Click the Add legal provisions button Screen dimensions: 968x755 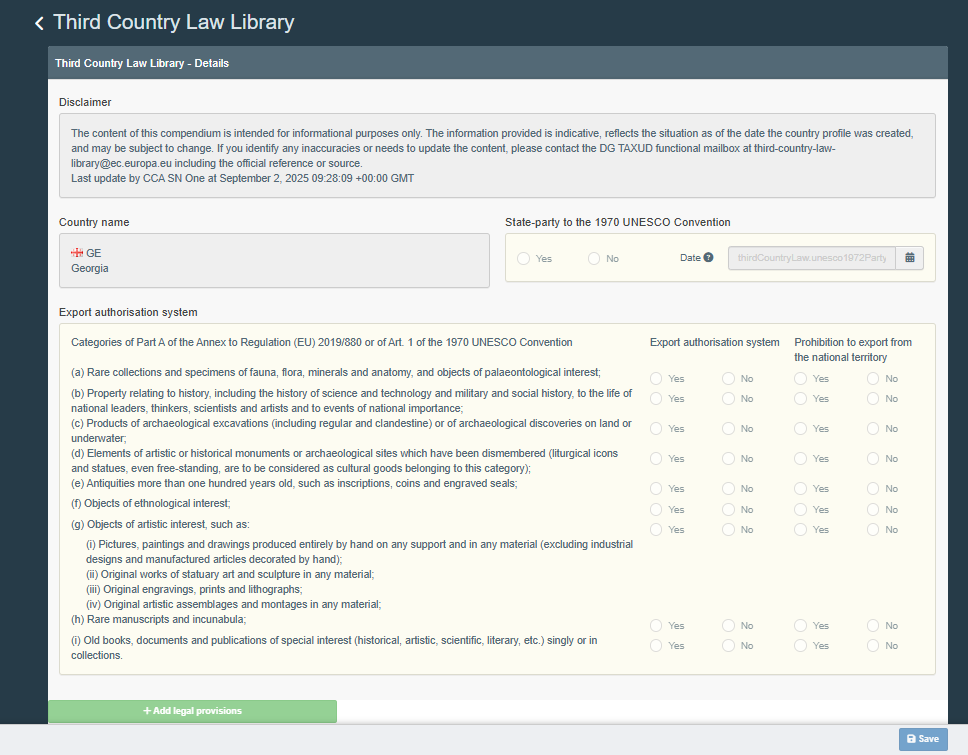point(192,711)
